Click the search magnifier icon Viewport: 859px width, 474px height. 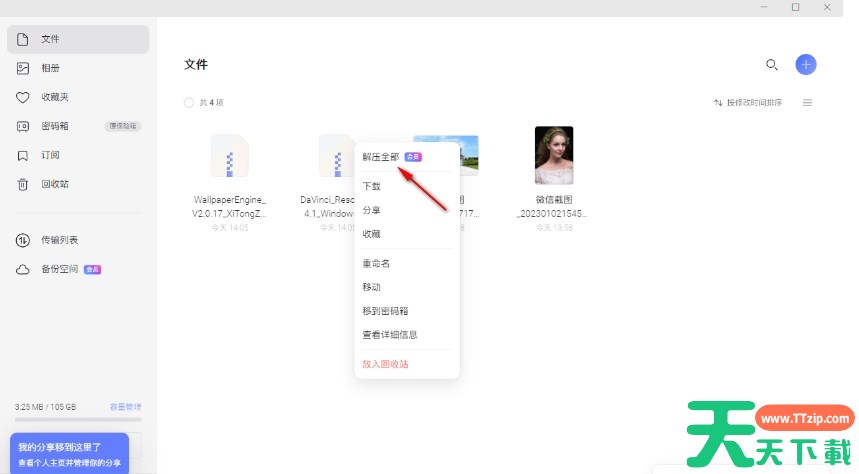(771, 64)
